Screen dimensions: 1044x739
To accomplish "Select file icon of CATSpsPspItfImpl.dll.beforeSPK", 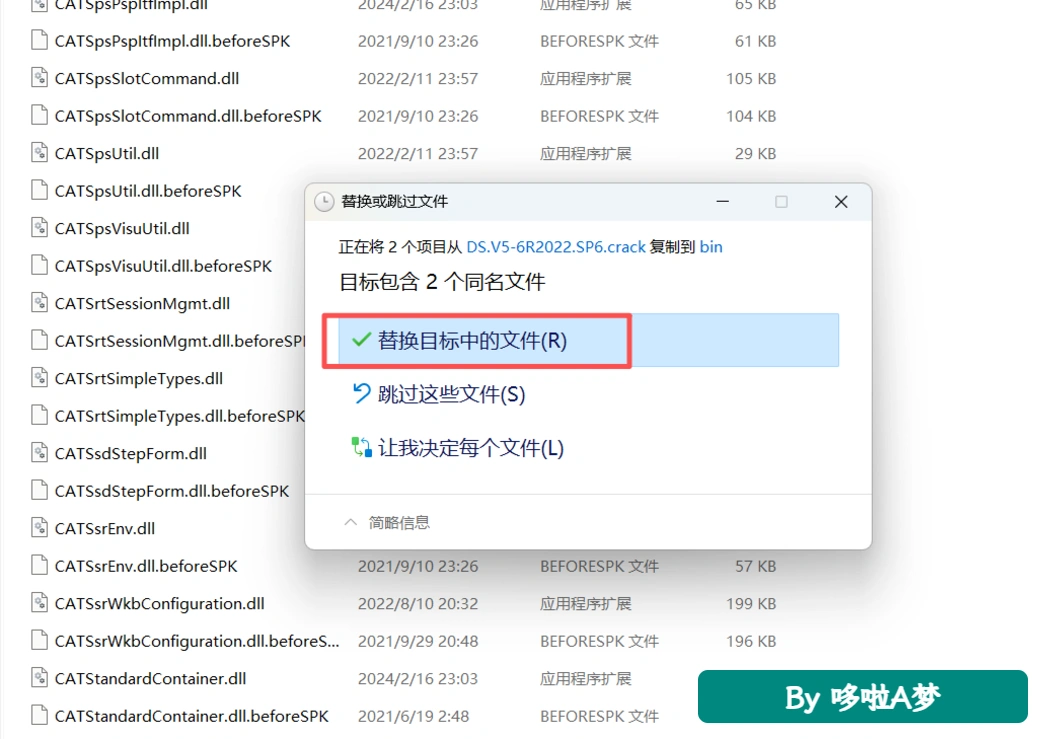I will point(40,41).
